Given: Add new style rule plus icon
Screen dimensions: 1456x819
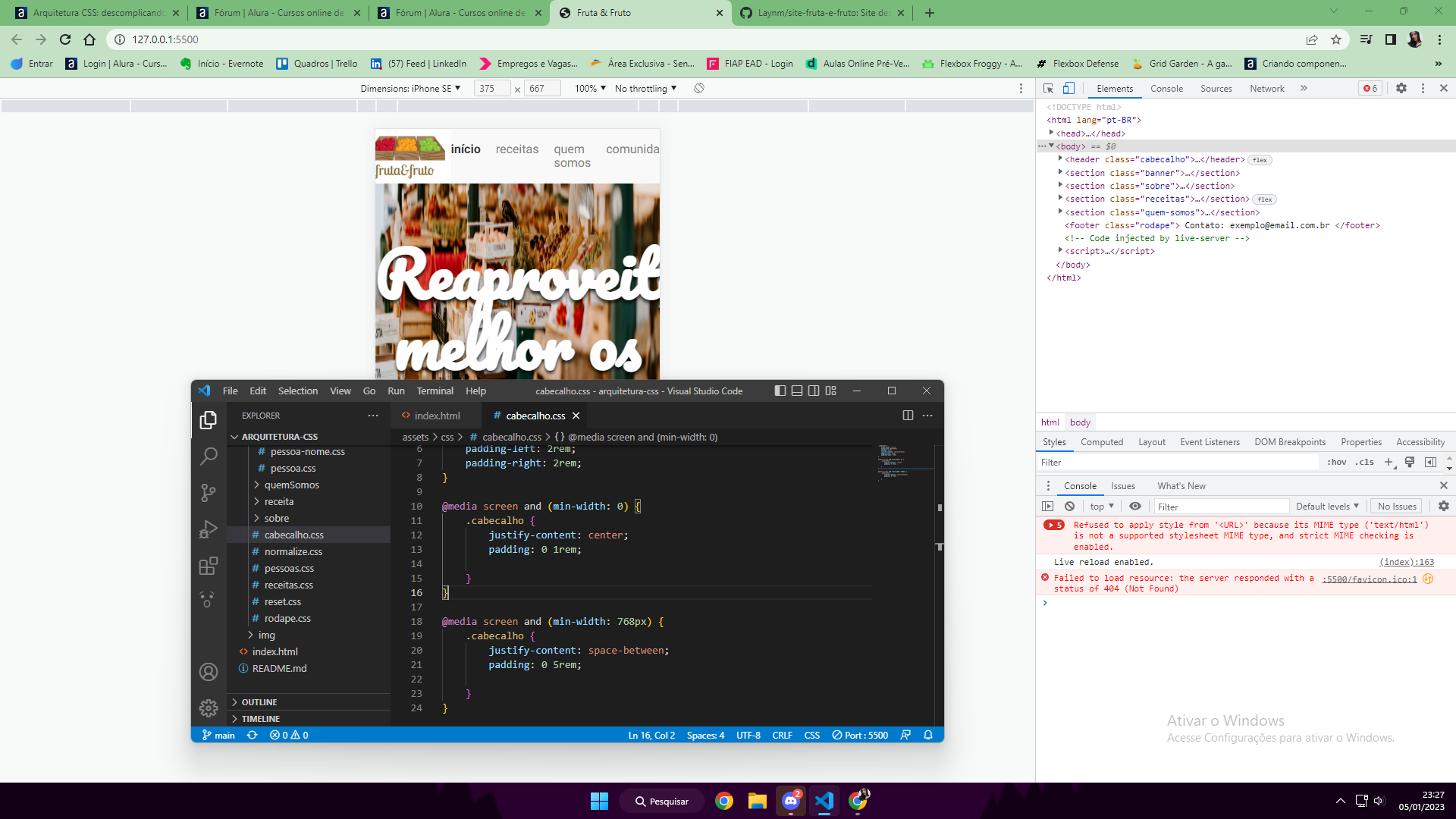Looking at the screenshot, I should [x=1389, y=462].
